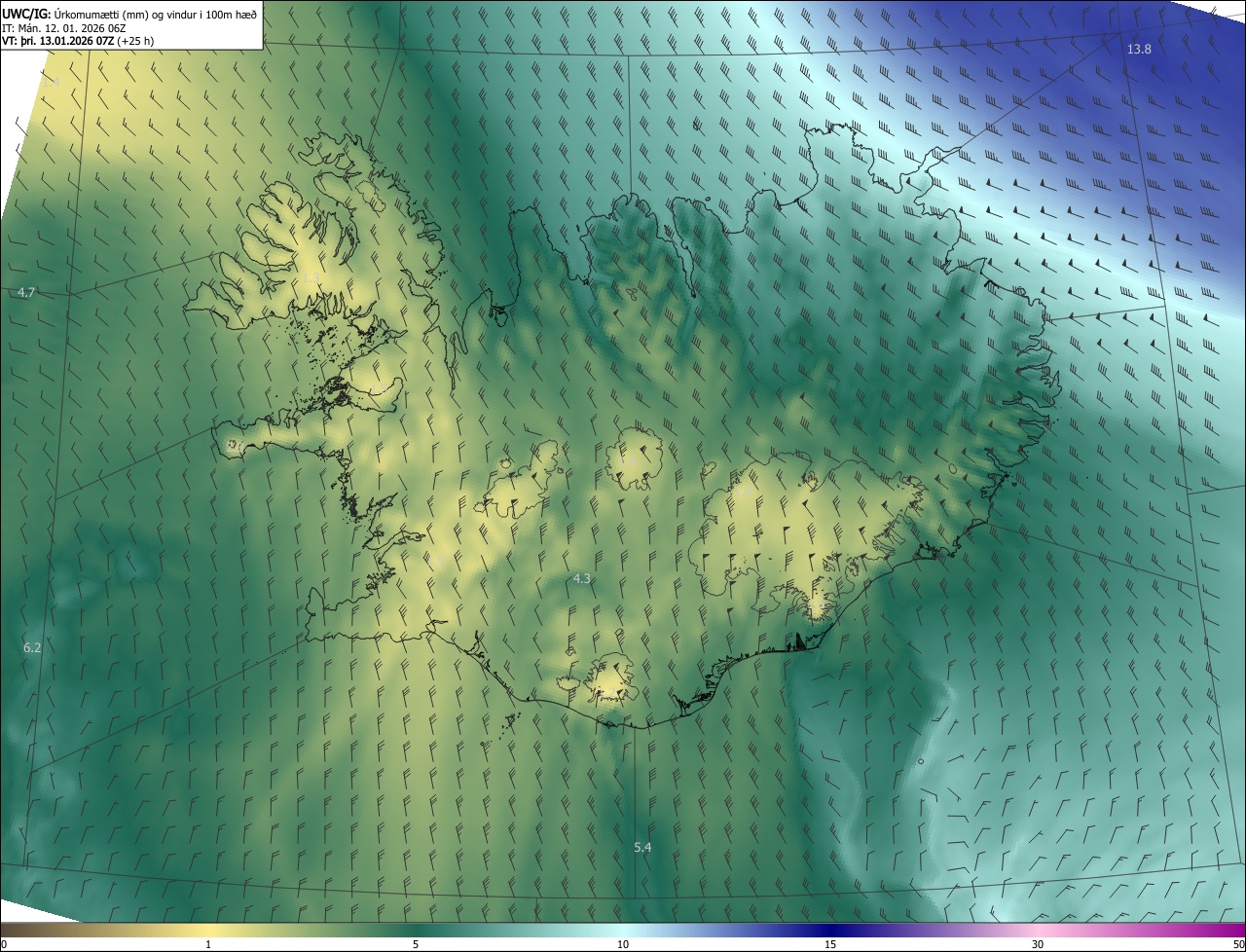Image resolution: width=1246 pixels, height=952 pixels.
Task: Click the map value label '6.2'
Action: tap(32, 647)
